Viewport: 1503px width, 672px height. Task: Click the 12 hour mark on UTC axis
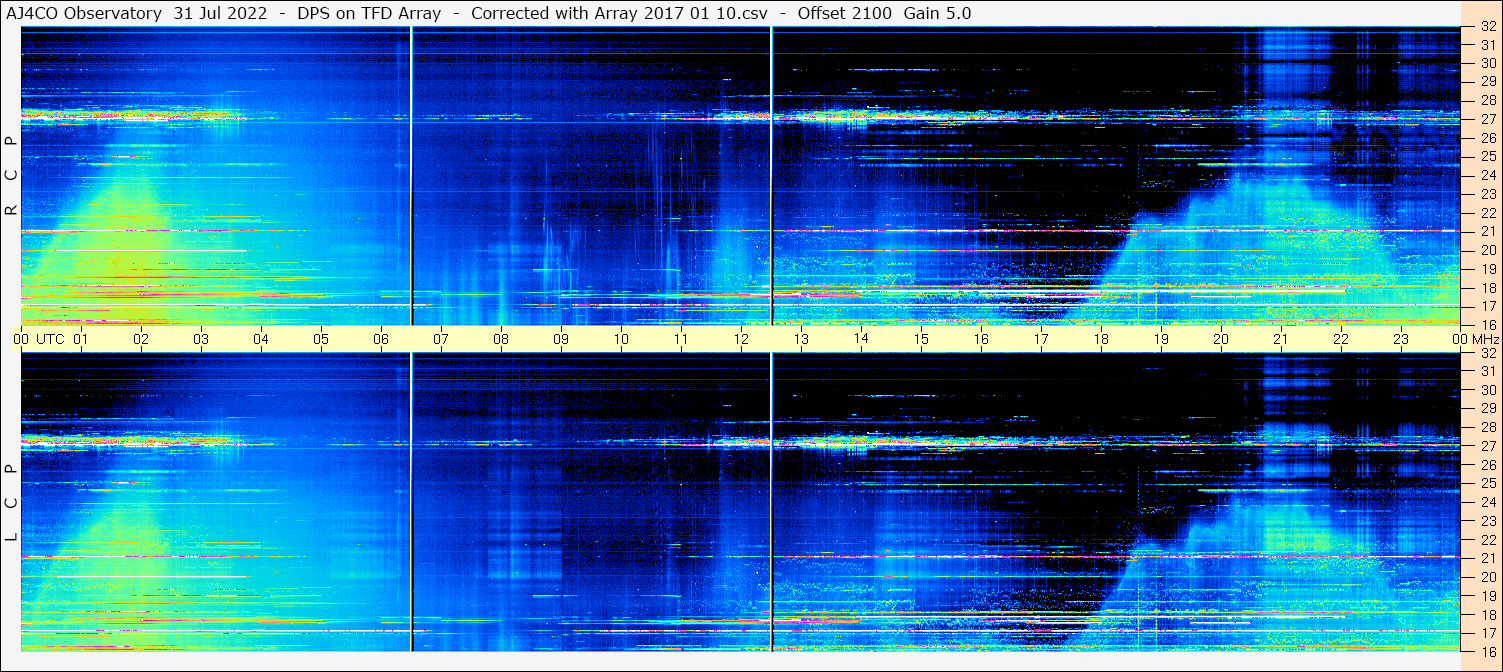pos(741,339)
